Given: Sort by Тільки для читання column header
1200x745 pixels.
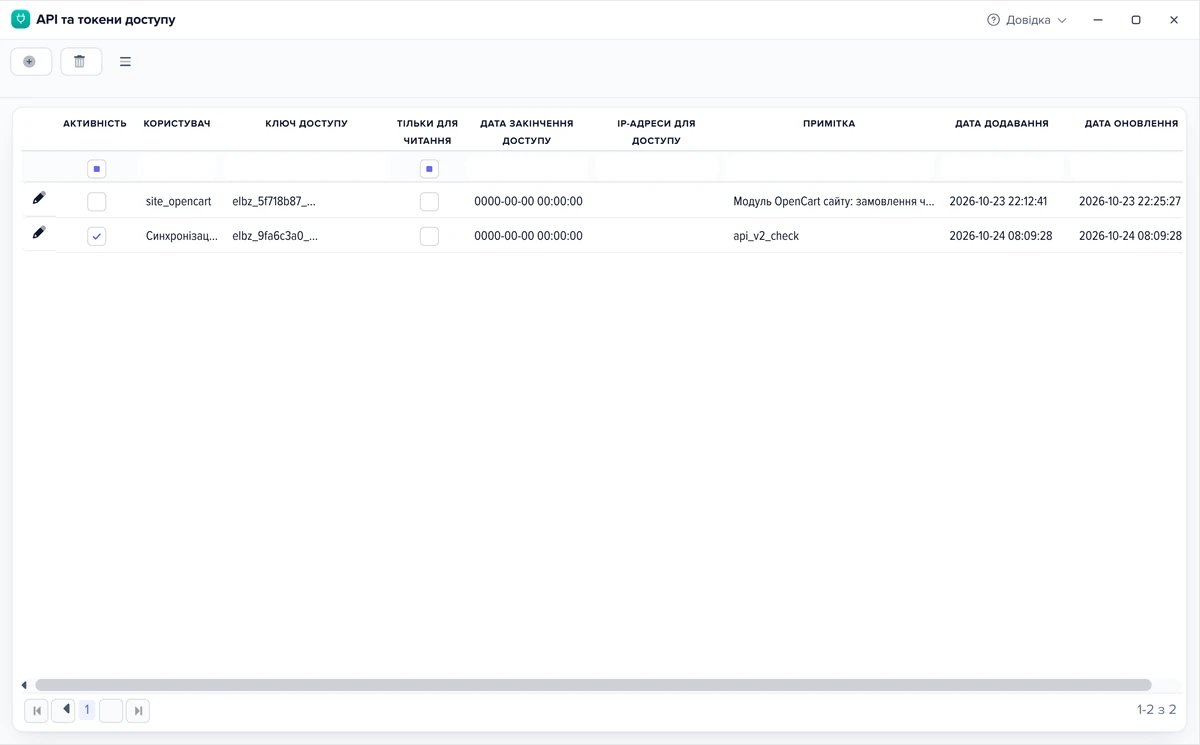Looking at the screenshot, I should (x=427, y=132).
